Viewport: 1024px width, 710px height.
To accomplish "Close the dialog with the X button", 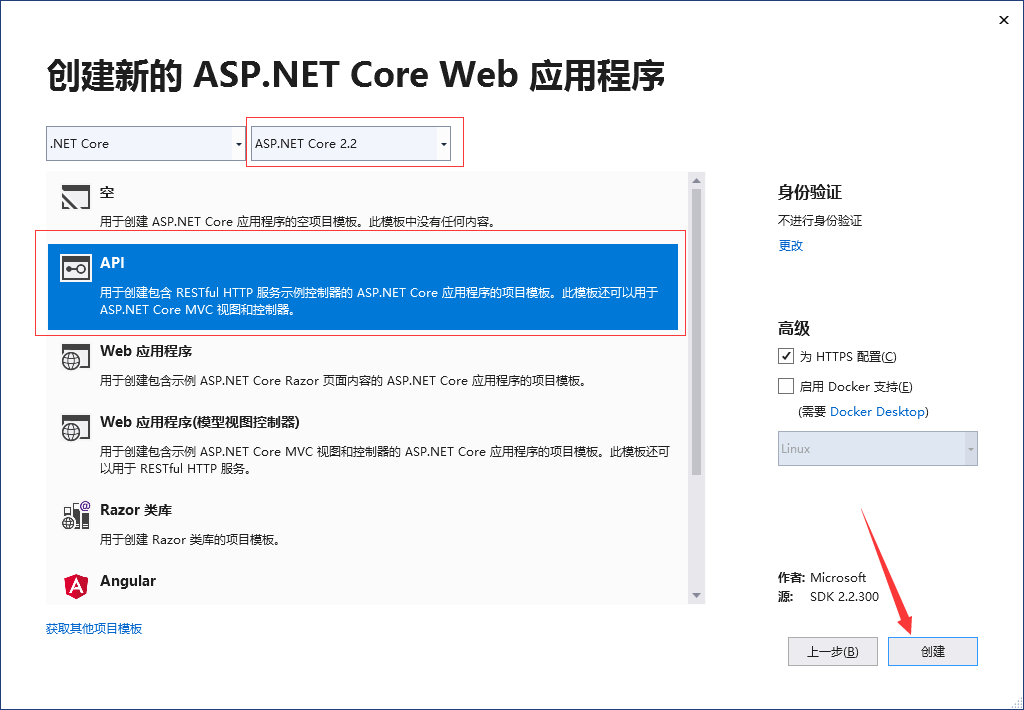I will coord(1004,20).
